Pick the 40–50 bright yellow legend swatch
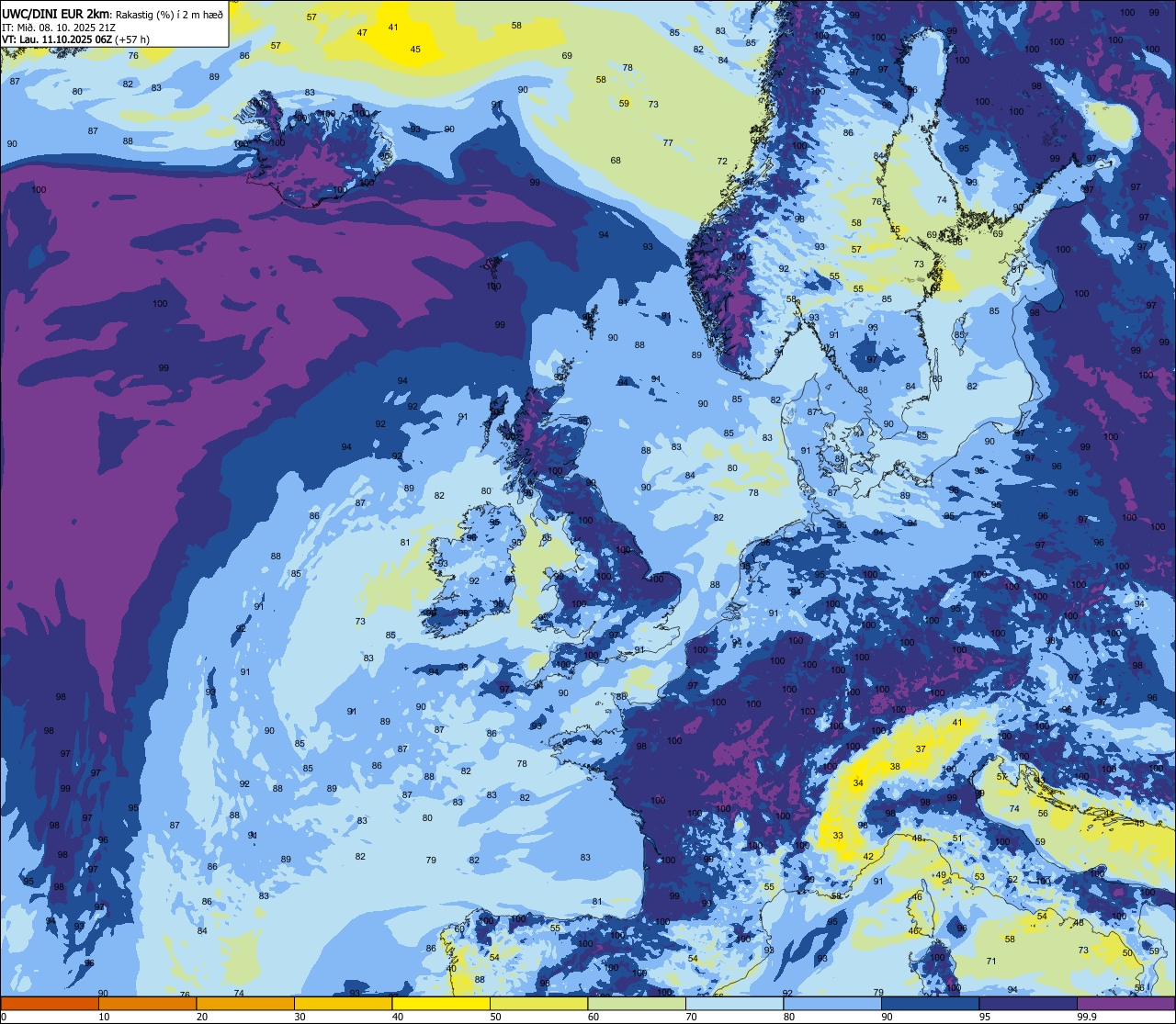1176x1024 pixels. [x=441, y=1003]
